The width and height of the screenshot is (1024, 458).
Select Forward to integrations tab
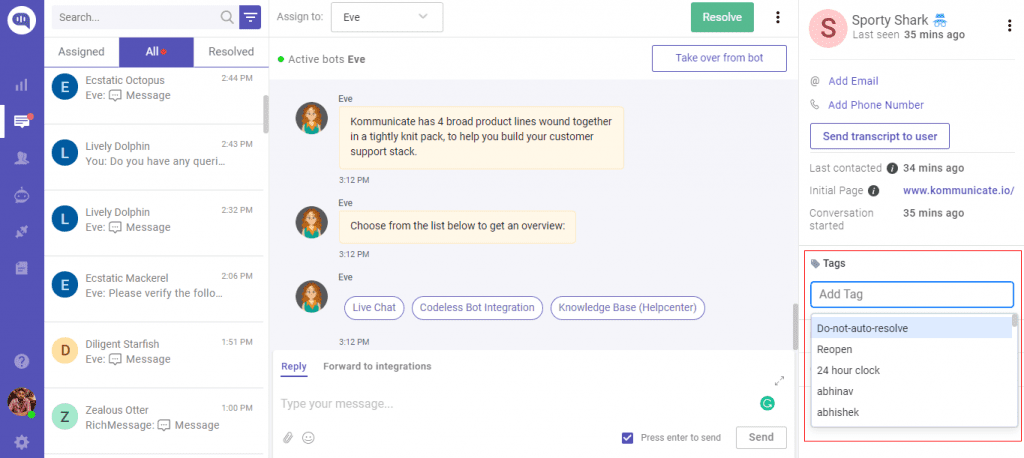(377, 367)
